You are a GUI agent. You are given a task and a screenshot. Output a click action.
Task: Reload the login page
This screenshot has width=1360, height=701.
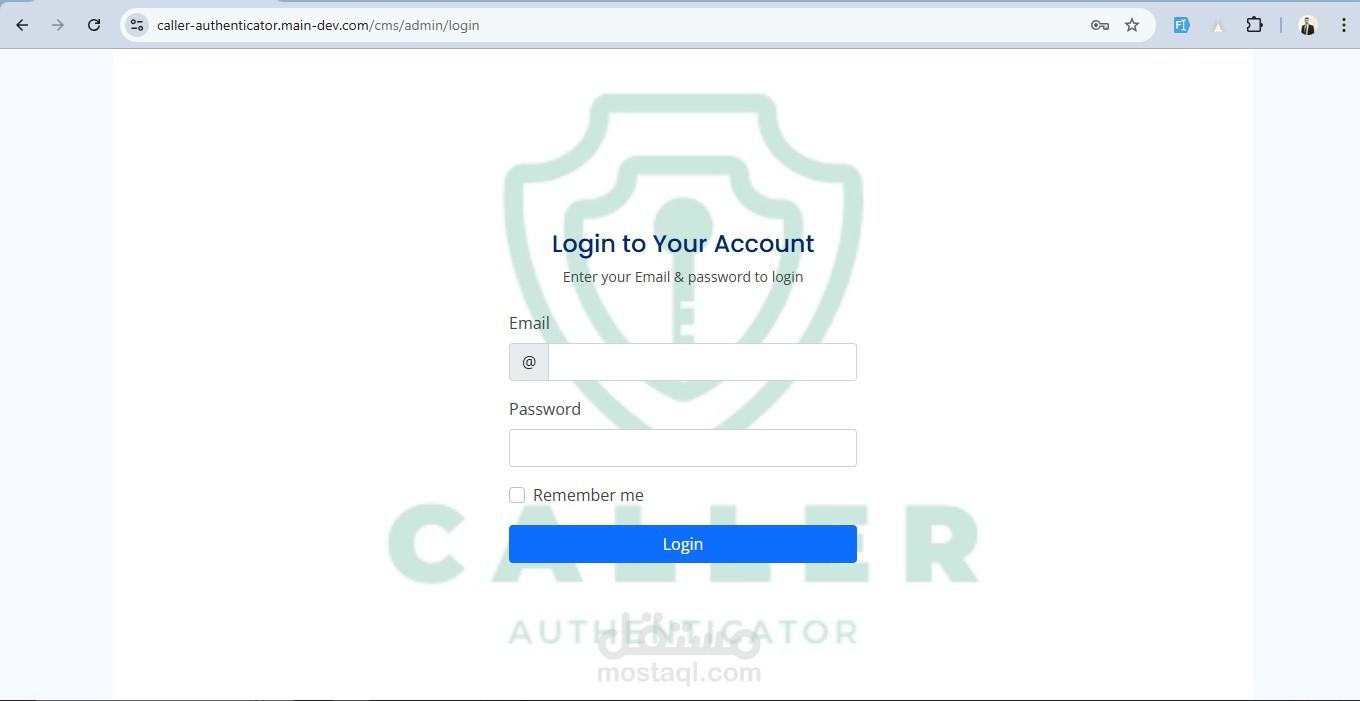tap(94, 25)
